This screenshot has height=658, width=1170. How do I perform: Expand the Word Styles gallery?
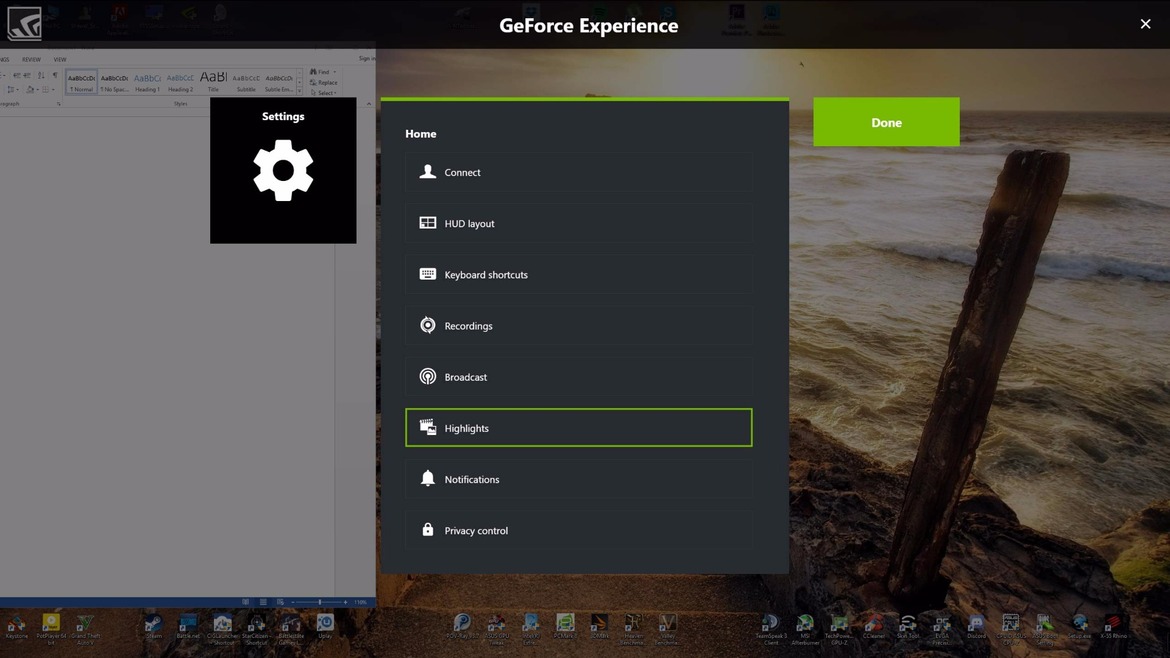(x=299, y=91)
